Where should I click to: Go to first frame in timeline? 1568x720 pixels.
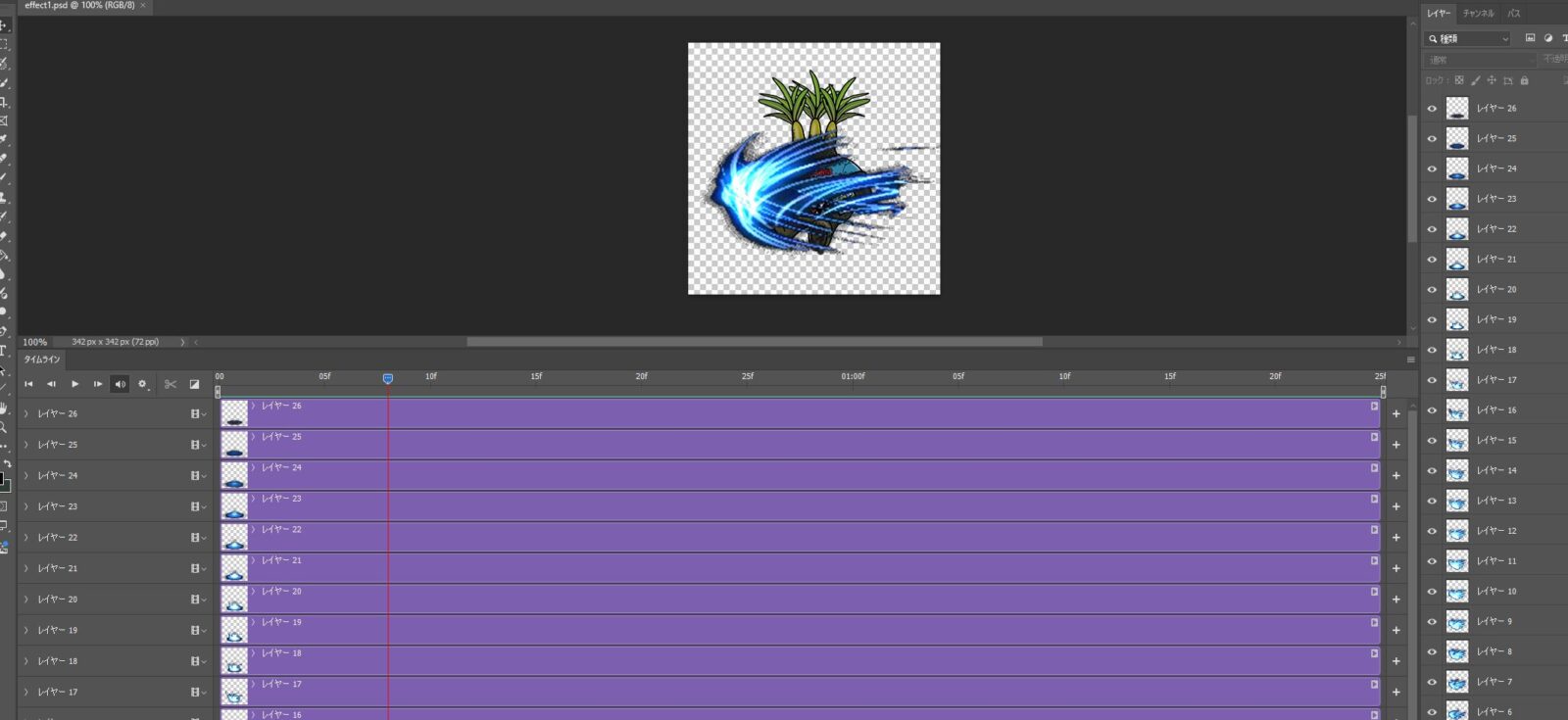pyautogui.click(x=28, y=384)
